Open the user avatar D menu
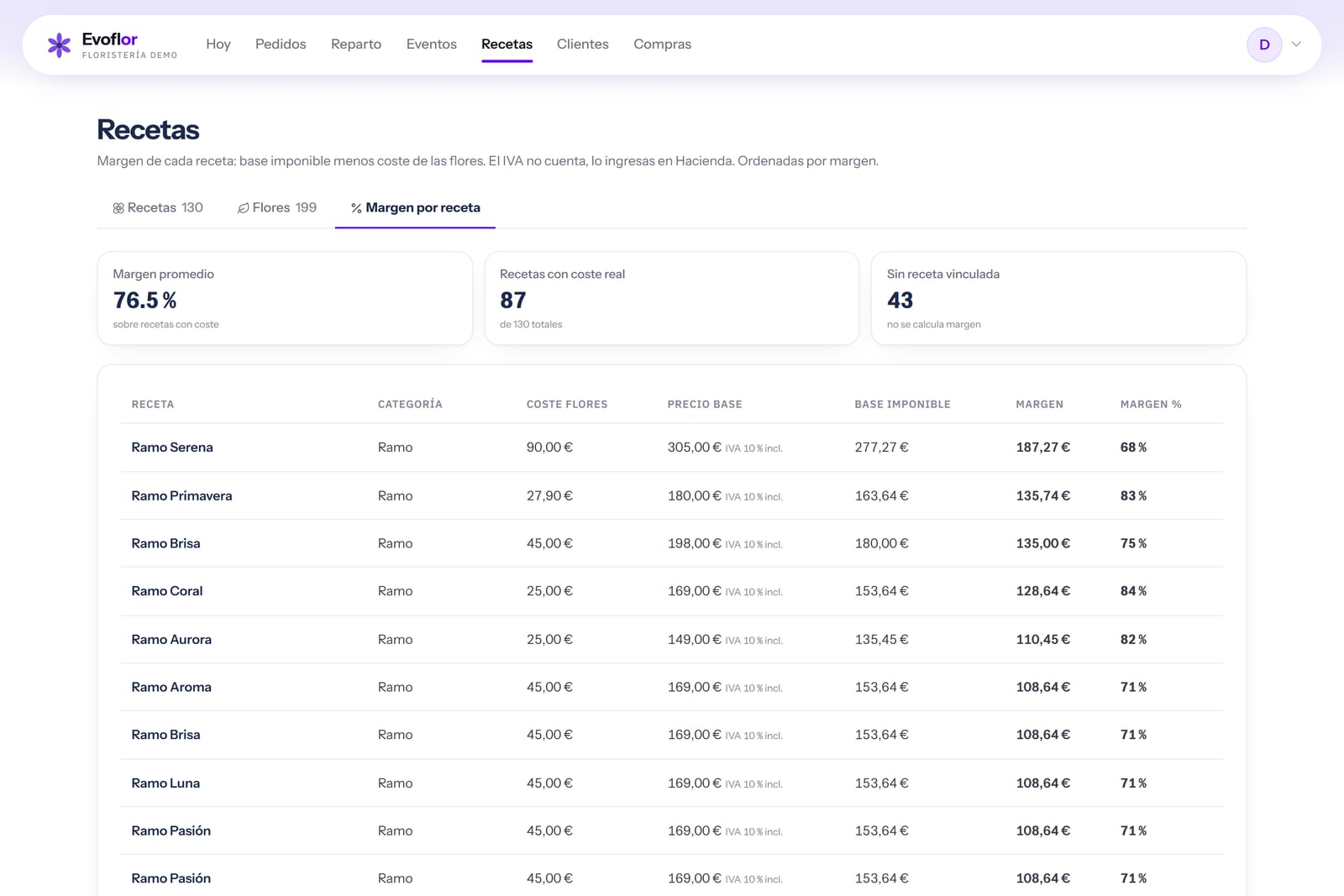Image resolution: width=1344 pixels, height=896 pixels. [x=1264, y=45]
